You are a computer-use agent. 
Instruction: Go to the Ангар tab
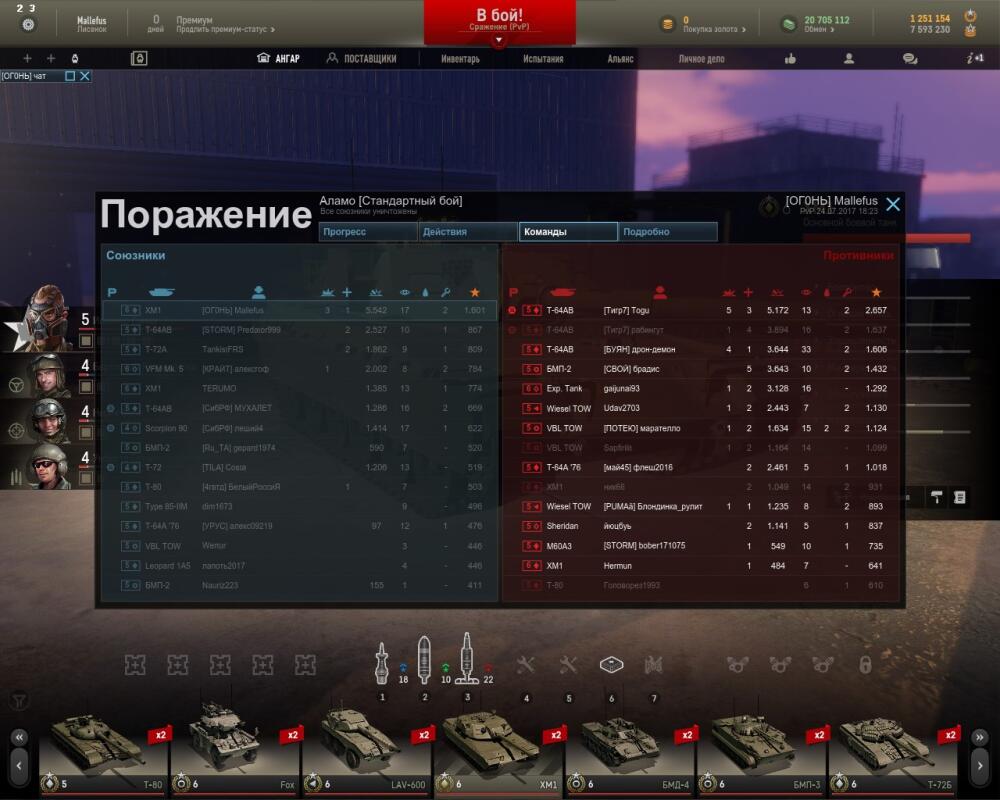[278, 58]
